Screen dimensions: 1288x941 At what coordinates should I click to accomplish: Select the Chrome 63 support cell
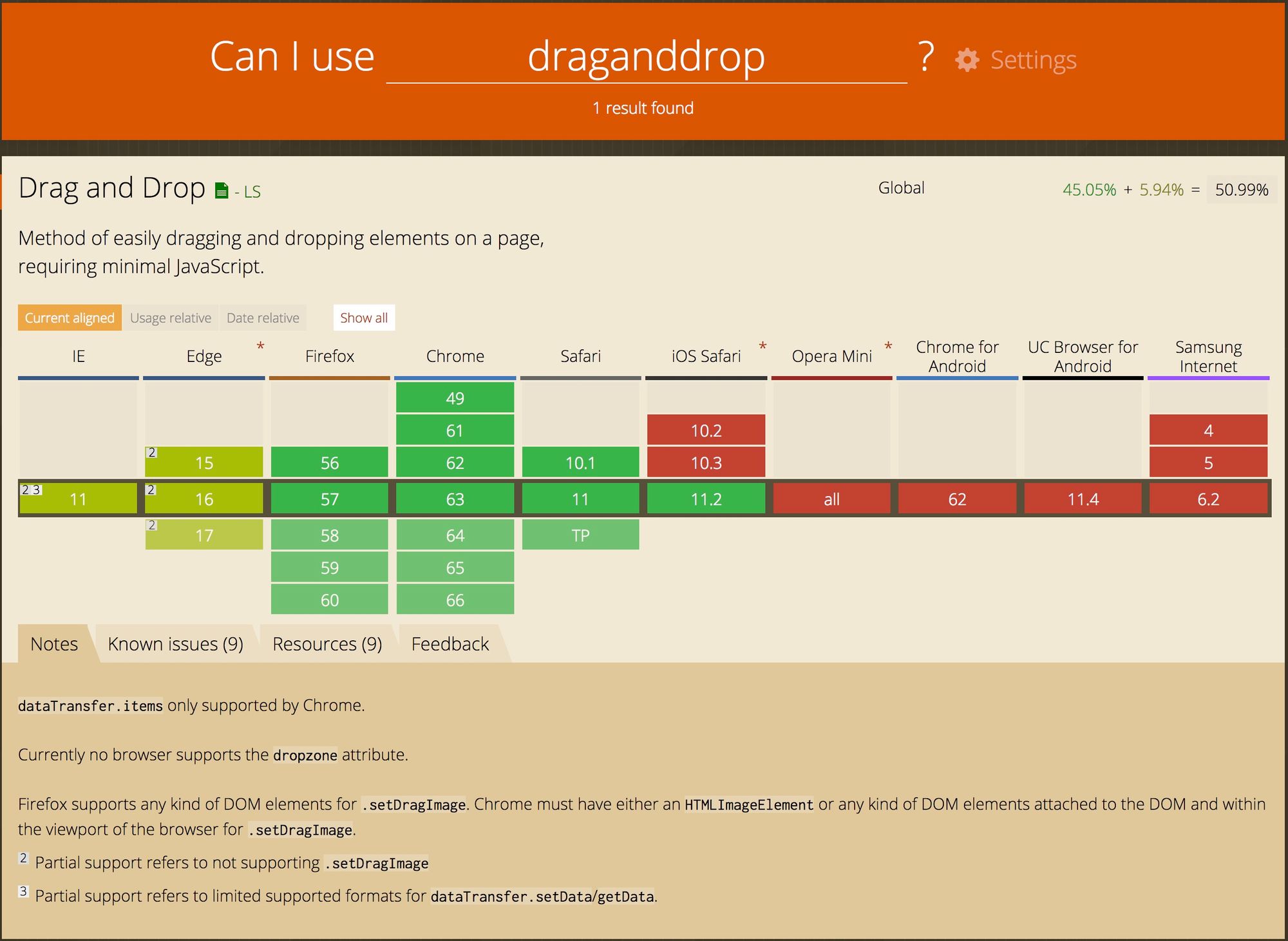tap(455, 499)
